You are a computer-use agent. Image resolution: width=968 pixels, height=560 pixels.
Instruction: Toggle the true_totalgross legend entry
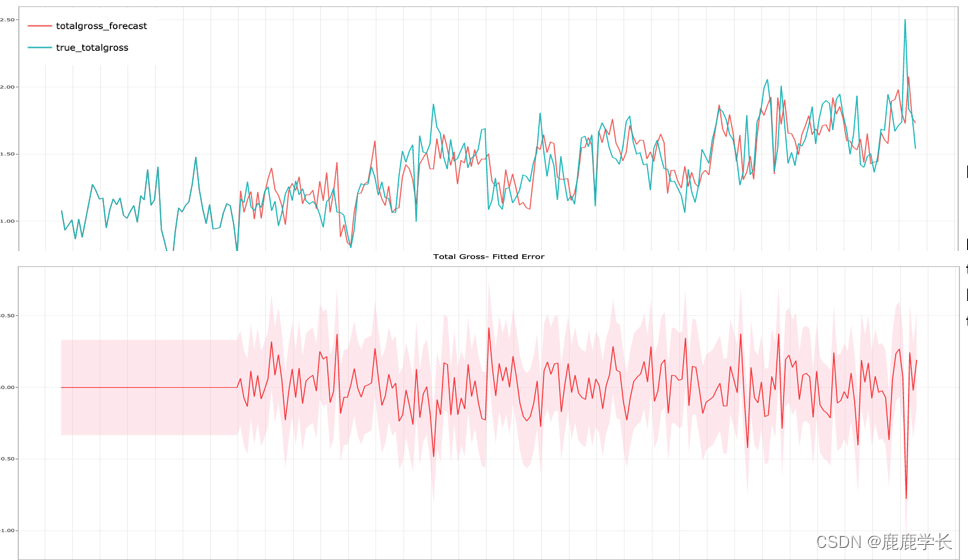coord(78,48)
